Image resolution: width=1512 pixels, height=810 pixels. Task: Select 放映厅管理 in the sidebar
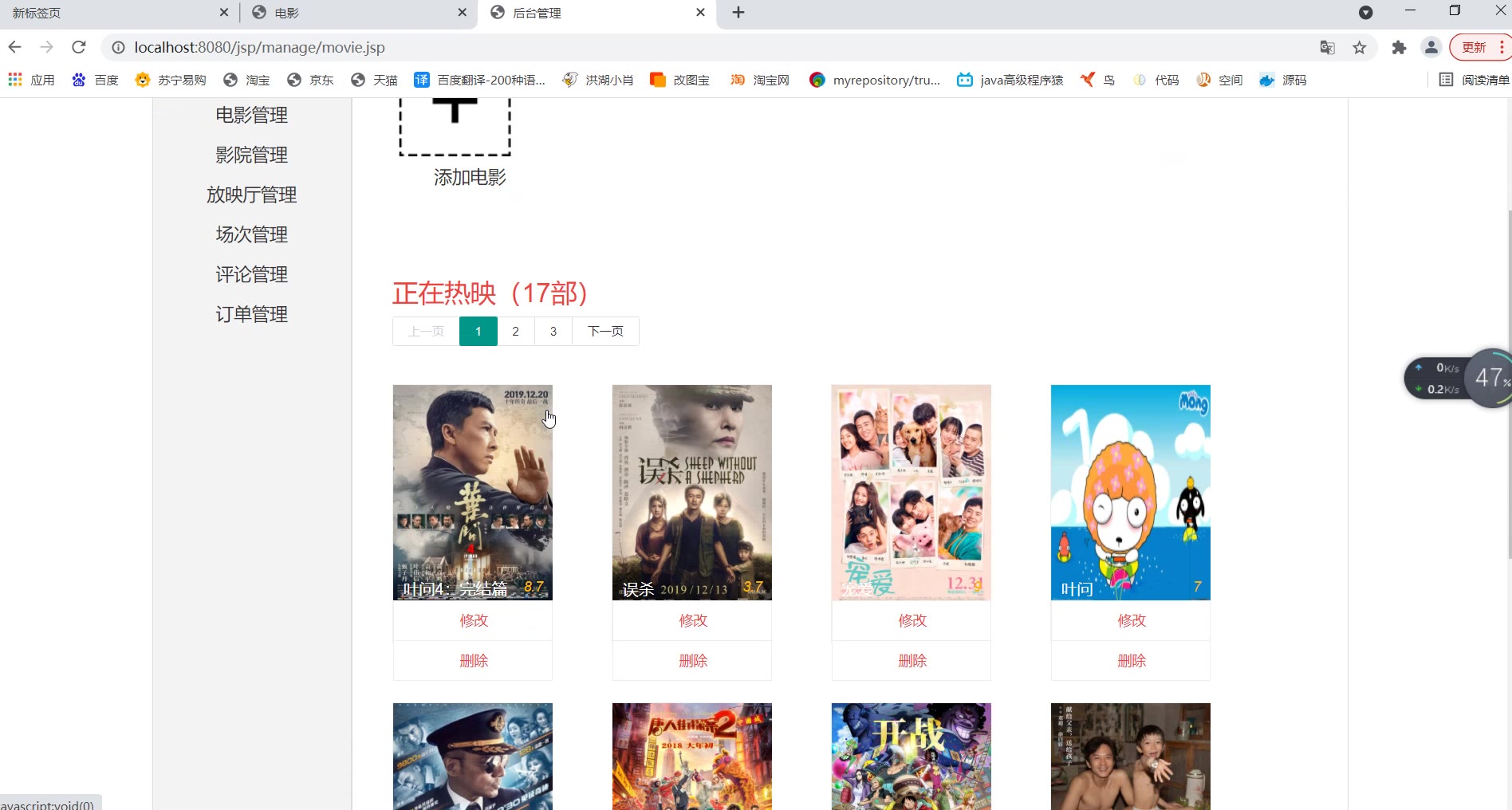tap(251, 195)
